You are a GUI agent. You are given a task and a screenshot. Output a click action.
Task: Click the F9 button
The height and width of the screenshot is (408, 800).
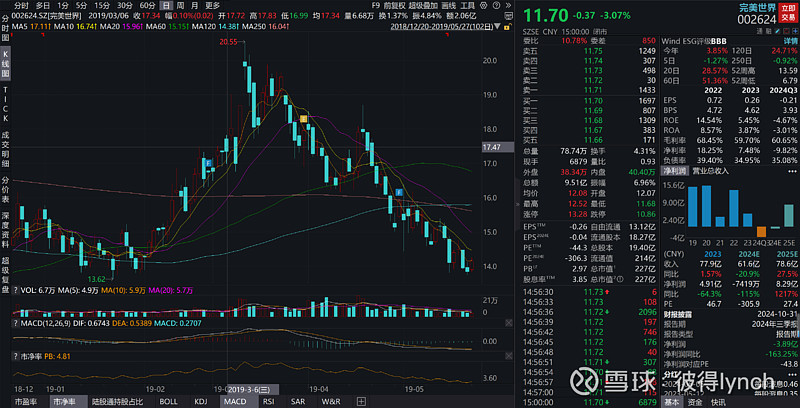pyautogui.click(x=377, y=6)
